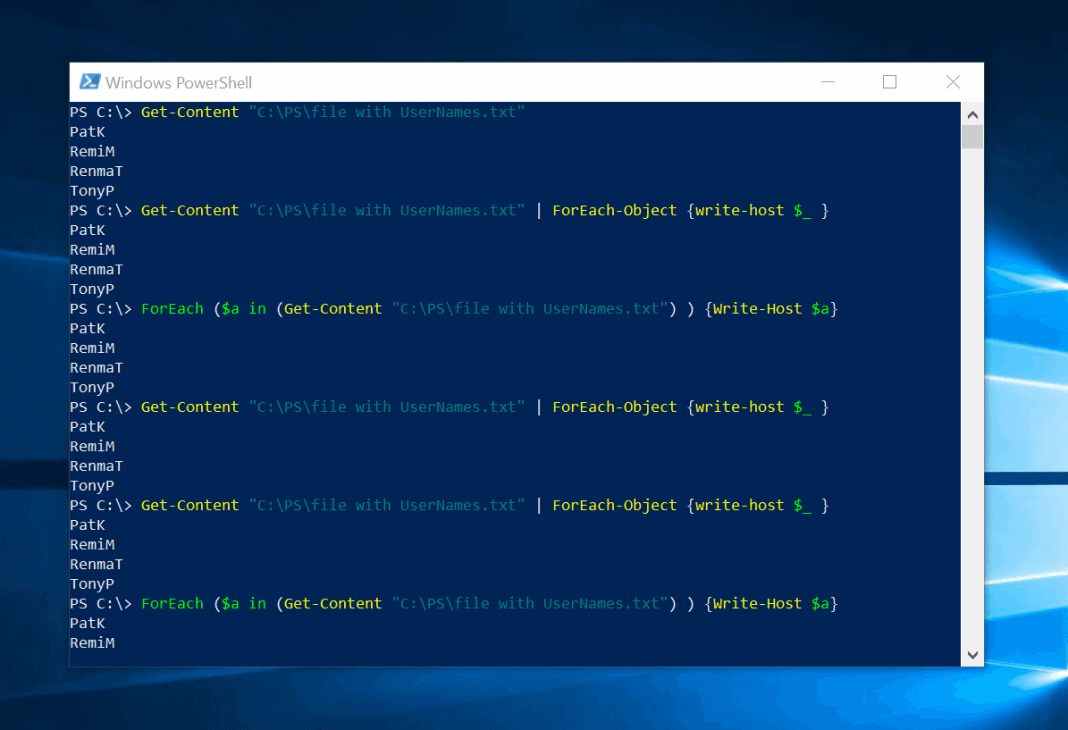Click the minimize window control
This screenshot has width=1068, height=730.
826,82
